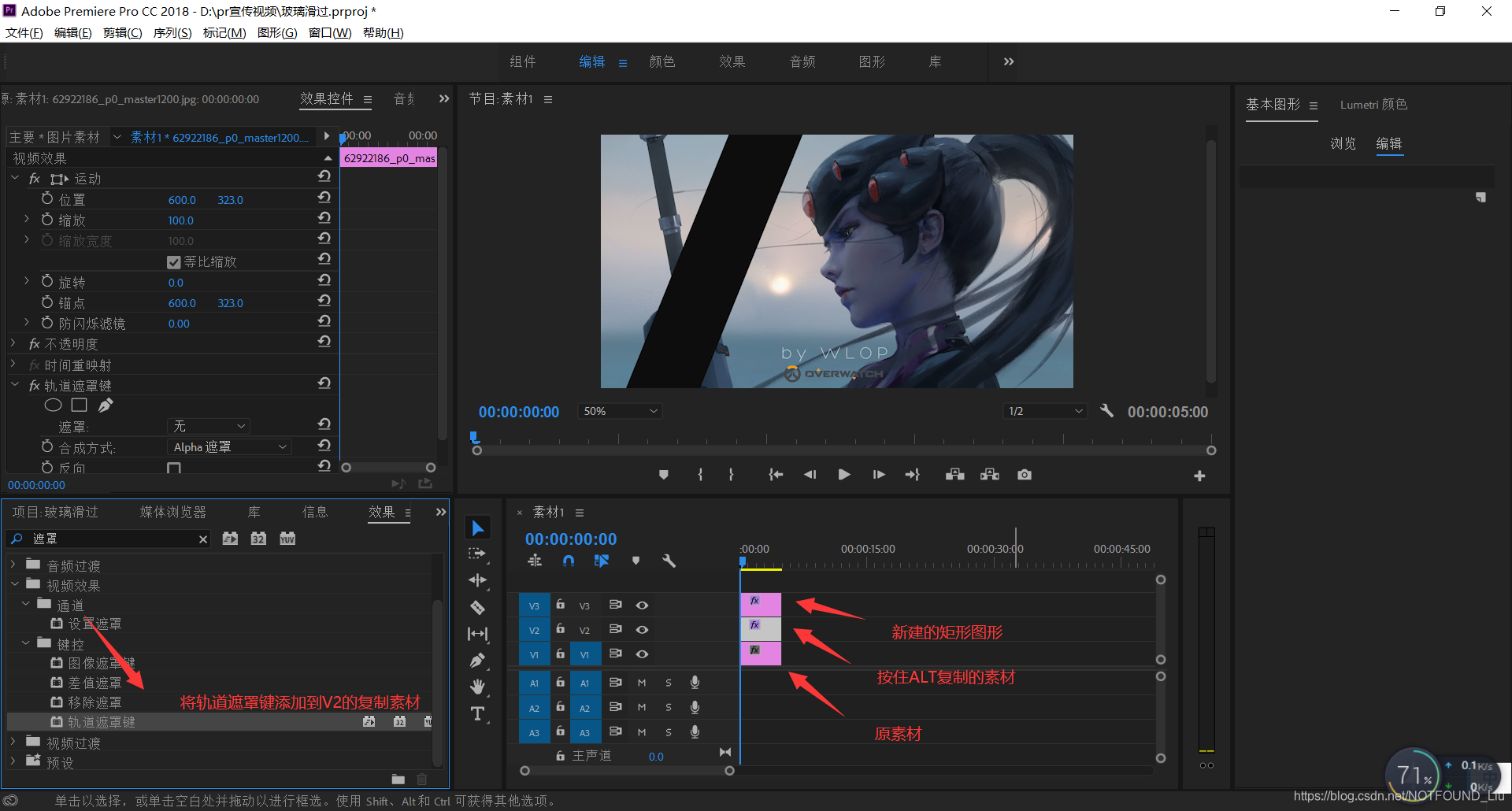Open the 图形(G) menu

(x=277, y=32)
